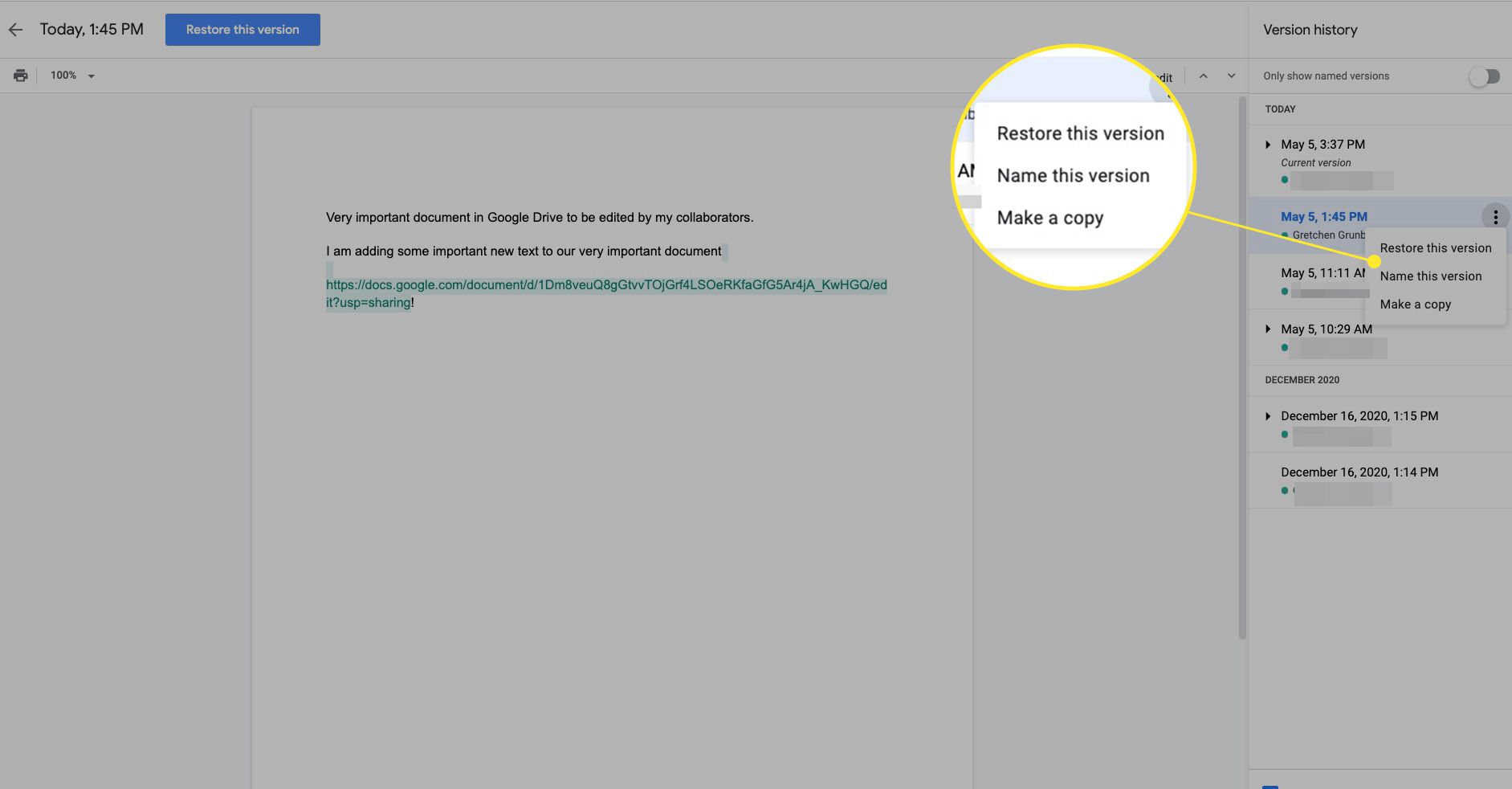Select the May 5, 1:45 PM version
This screenshot has width=1512, height=789.
(1324, 217)
